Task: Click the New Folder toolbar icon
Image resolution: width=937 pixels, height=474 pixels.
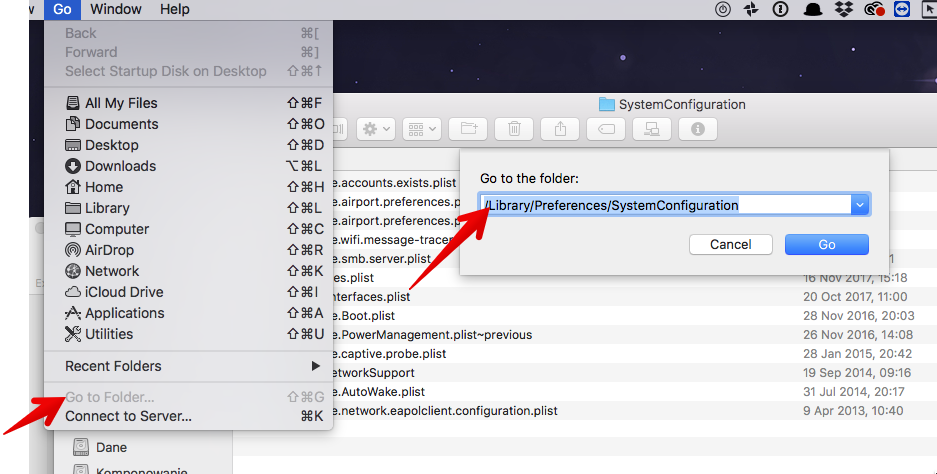Action: click(468, 129)
